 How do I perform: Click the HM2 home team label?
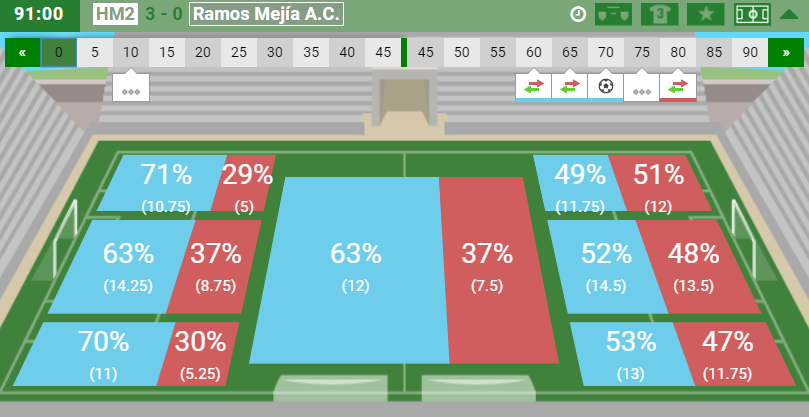[116, 14]
